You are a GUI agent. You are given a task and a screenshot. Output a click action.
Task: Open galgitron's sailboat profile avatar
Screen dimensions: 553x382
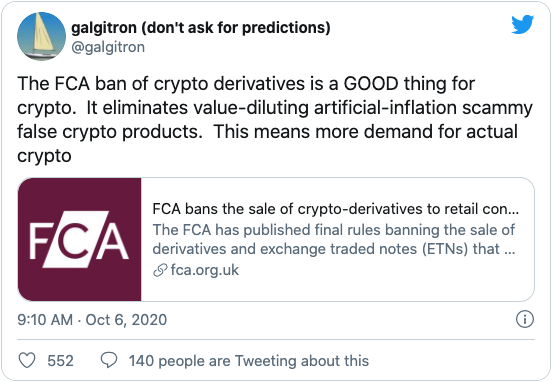point(41,36)
